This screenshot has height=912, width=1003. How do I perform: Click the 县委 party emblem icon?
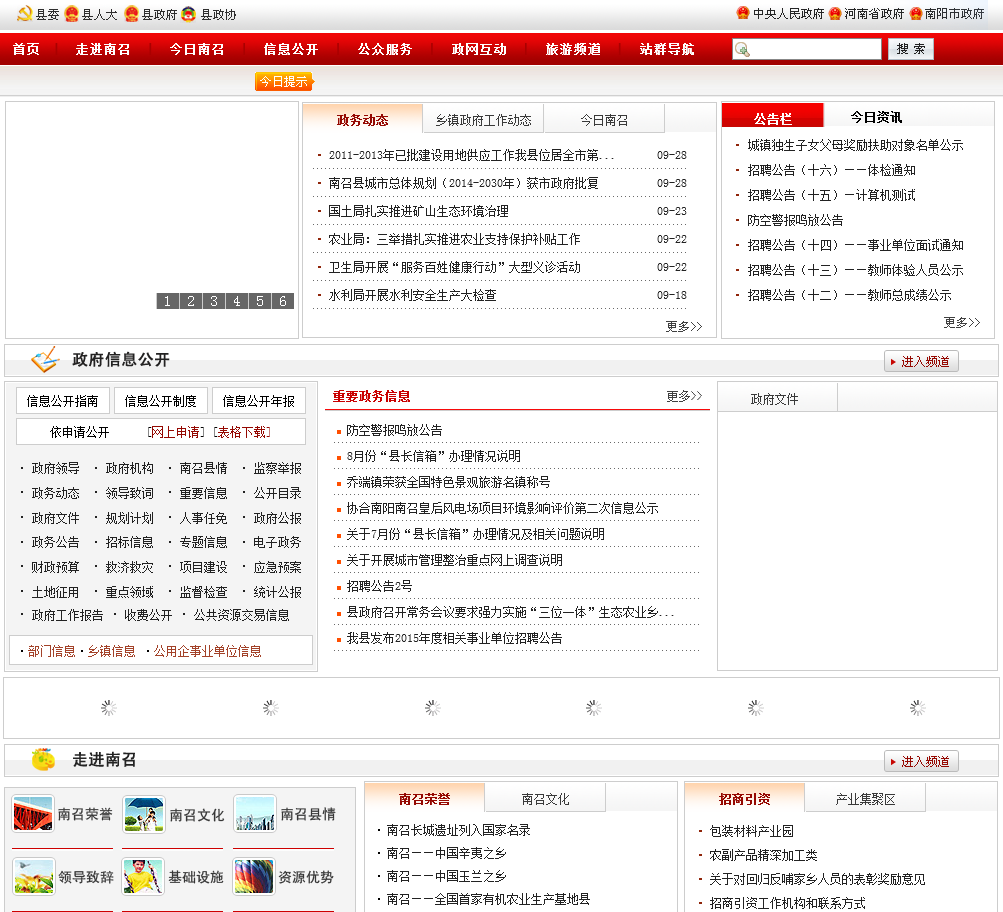coord(24,13)
